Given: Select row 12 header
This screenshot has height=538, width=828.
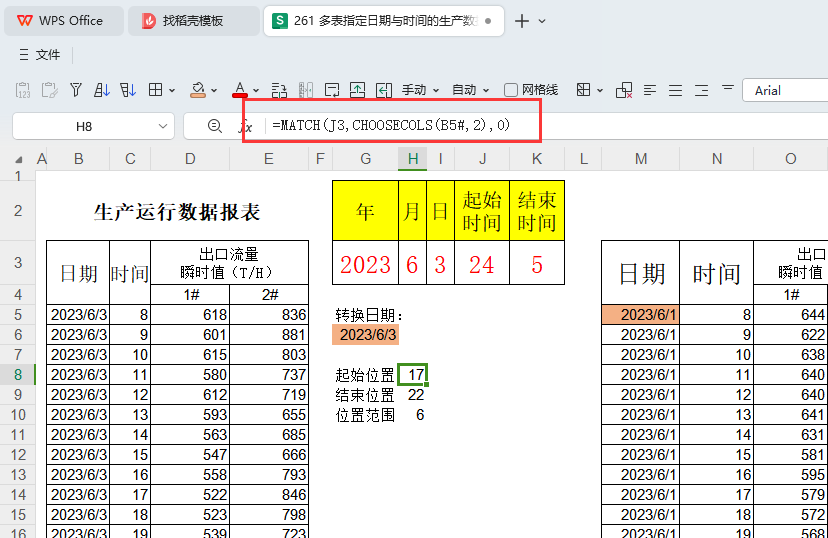Looking at the screenshot, I should coord(18,455).
